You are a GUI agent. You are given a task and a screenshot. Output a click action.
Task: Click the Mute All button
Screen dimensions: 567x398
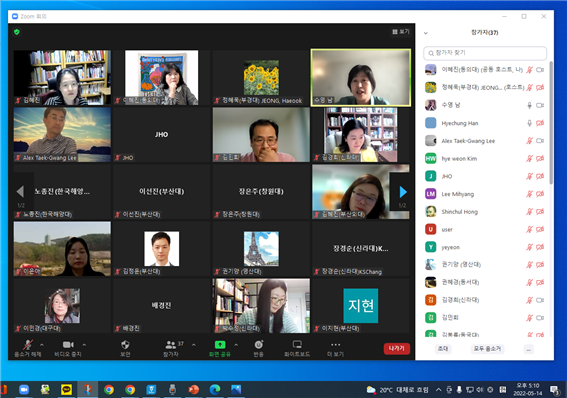tap(487, 349)
